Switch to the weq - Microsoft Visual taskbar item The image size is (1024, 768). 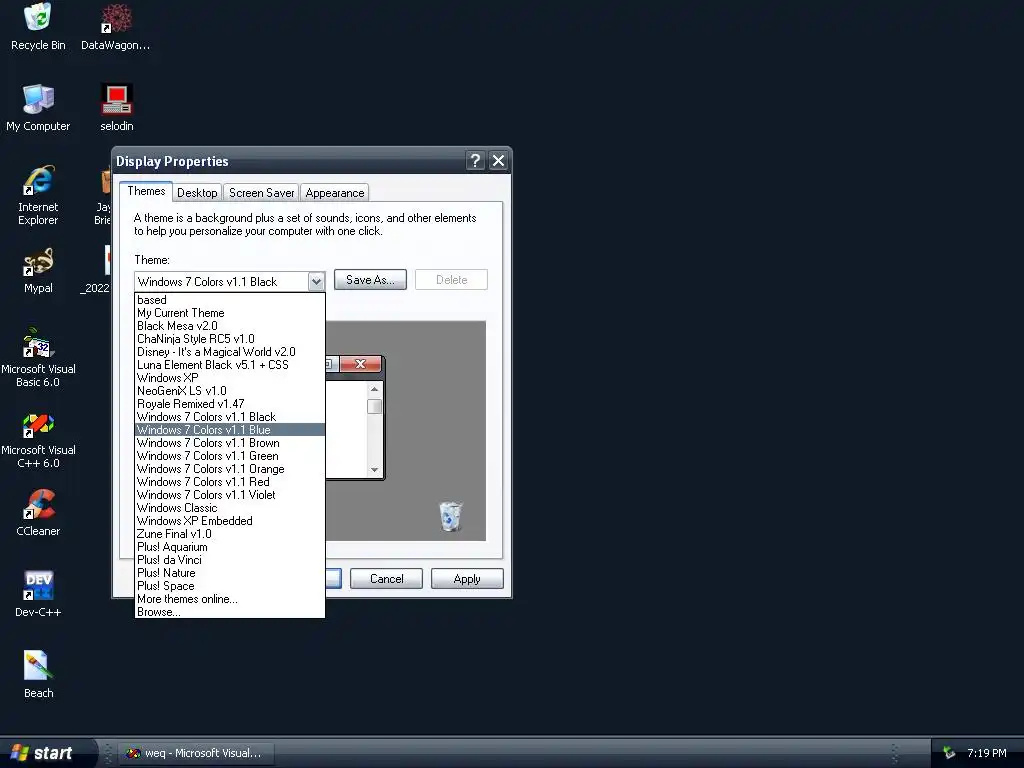197,753
